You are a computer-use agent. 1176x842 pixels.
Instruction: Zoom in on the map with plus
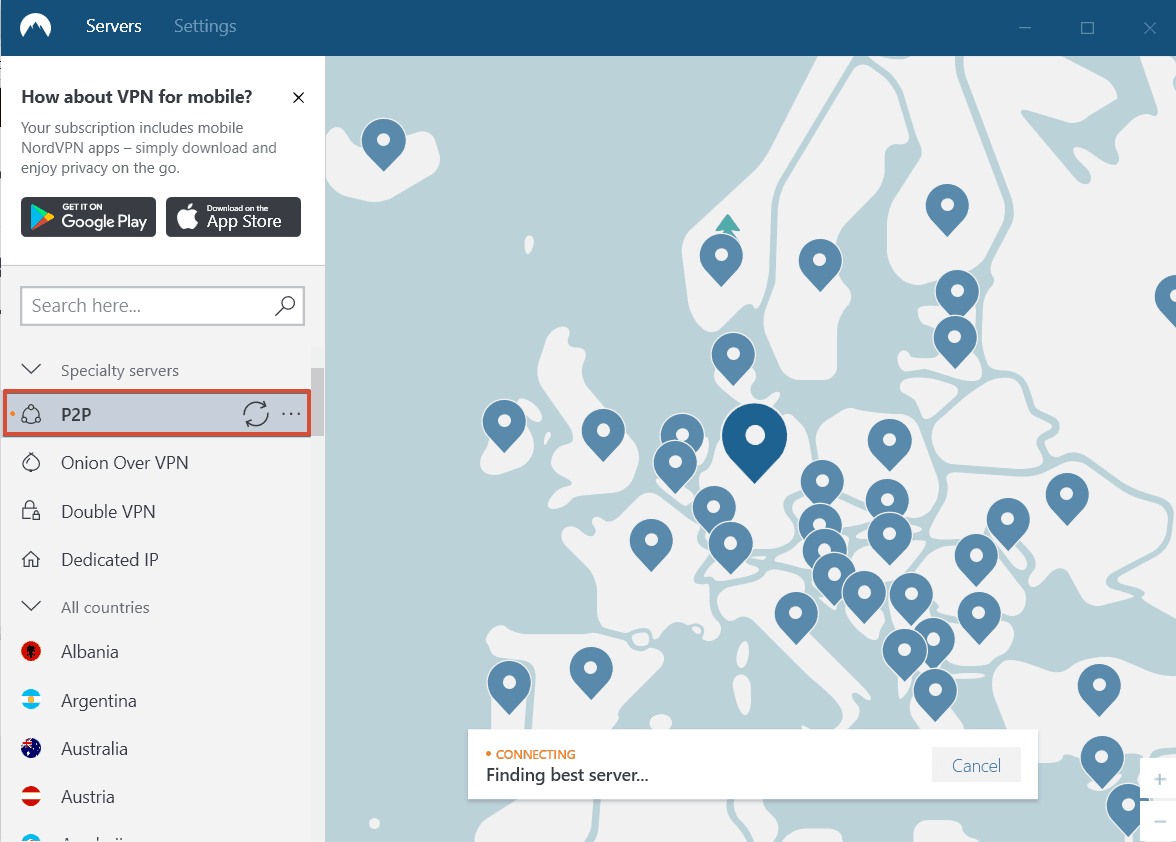1160,779
